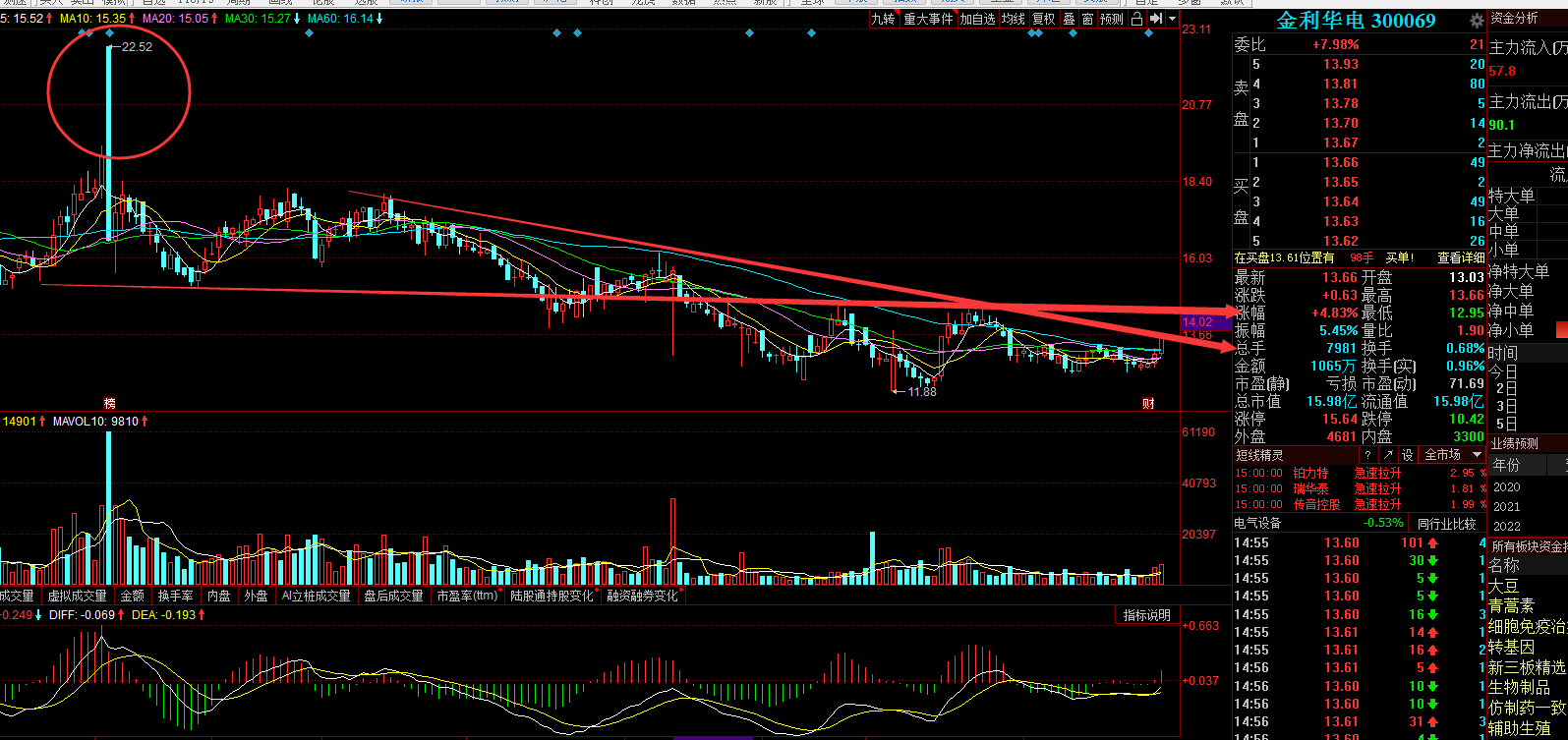This screenshot has height=740, width=1568.
Task: Click the 金利华电 300069 stock title
Action: pyautogui.click(x=1356, y=21)
